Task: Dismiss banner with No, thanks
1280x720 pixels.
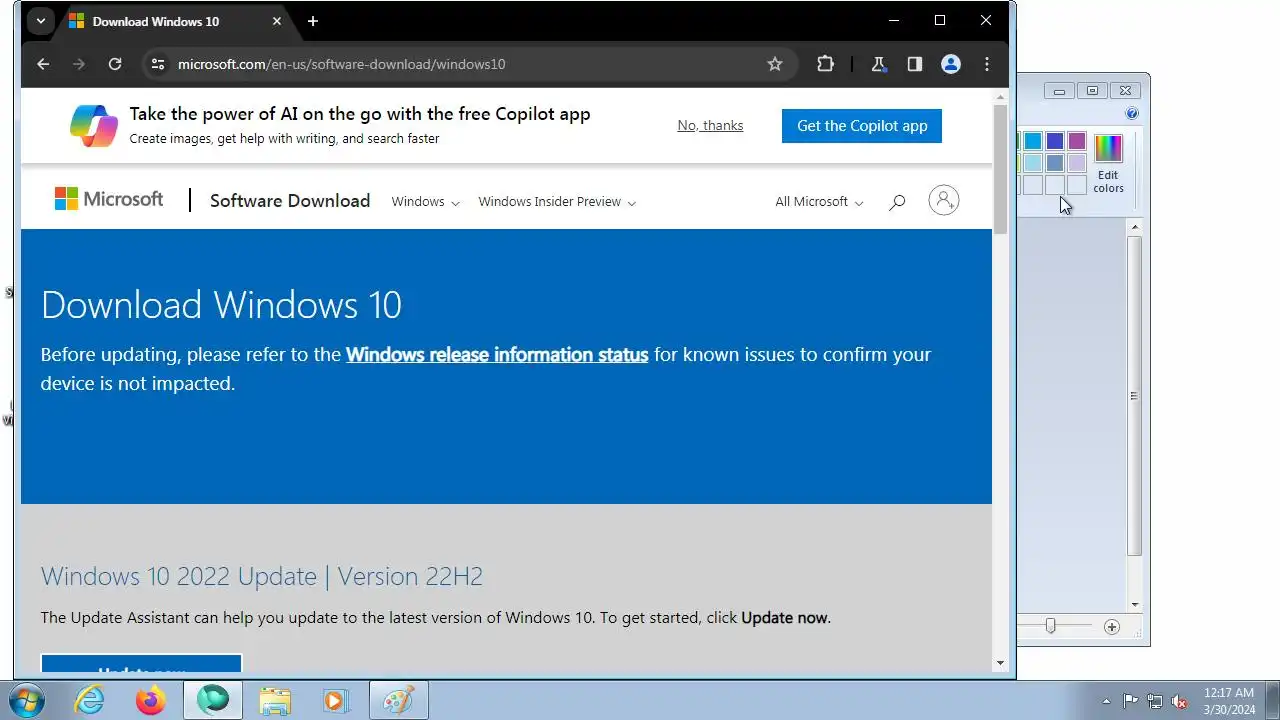Action: pyautogui.click(x=710, y=126)
